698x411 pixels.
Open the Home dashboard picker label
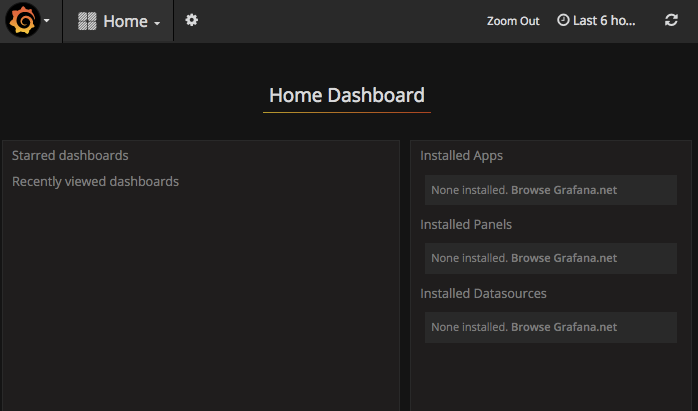click(125, 21)
